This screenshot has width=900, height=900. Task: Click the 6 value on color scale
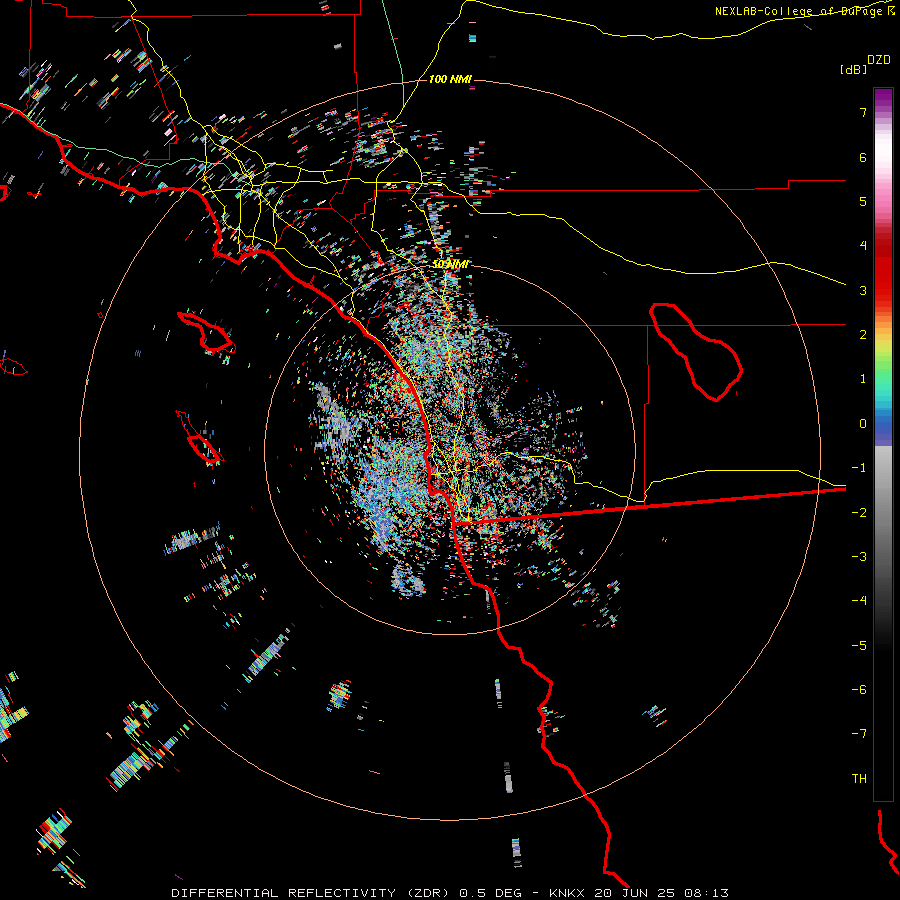pos(863,157)
